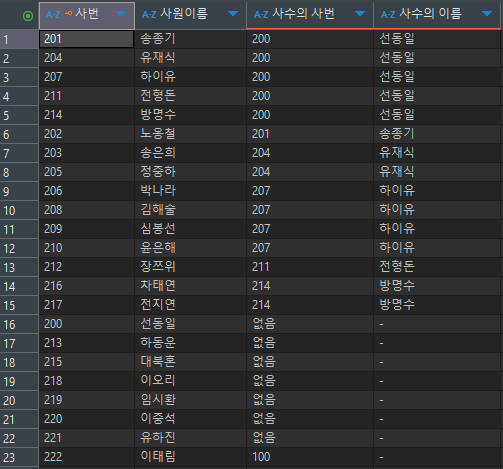Open the 사수의 사번 column dropdown arrow
503x469 pixels.
coord(360,14)
